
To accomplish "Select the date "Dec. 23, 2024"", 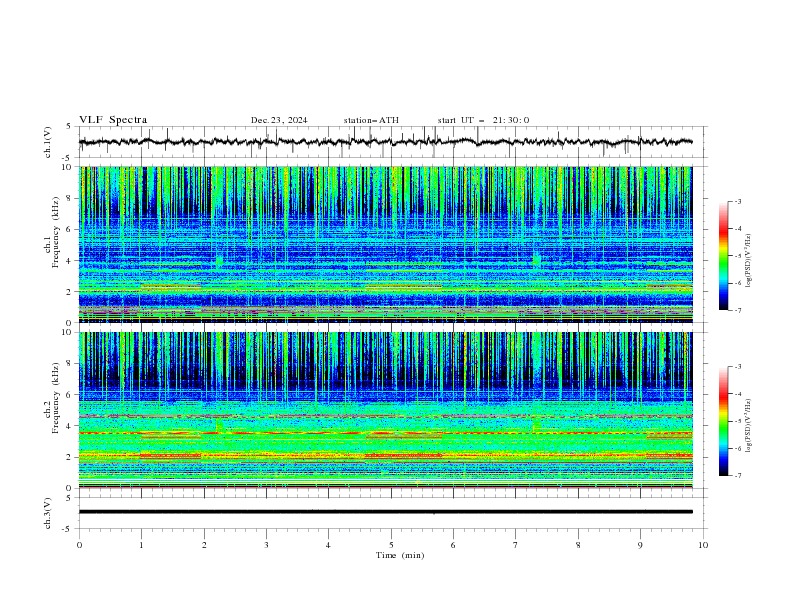I will [279, 120].
